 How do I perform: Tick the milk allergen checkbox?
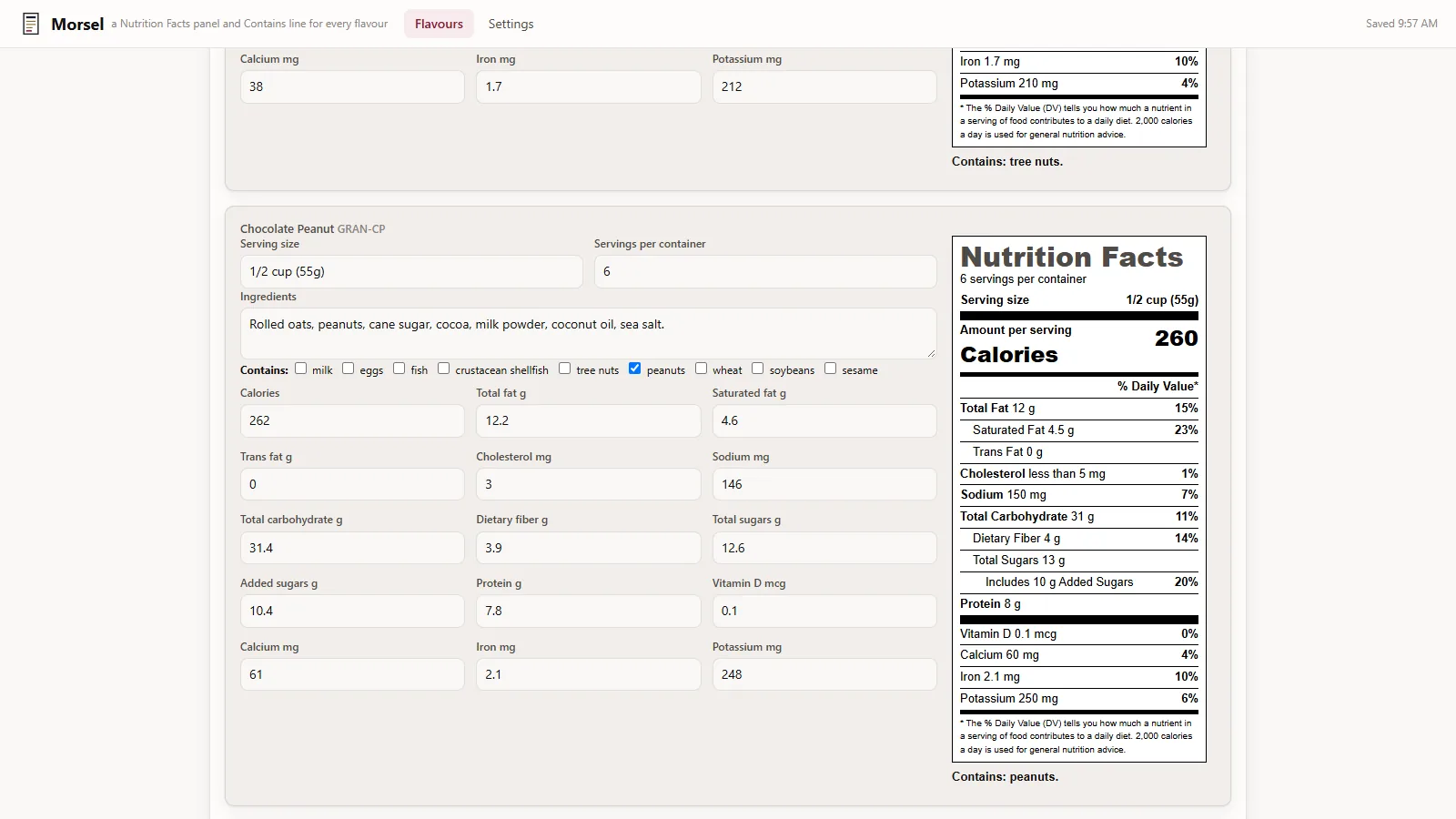(x=300, y=369)
